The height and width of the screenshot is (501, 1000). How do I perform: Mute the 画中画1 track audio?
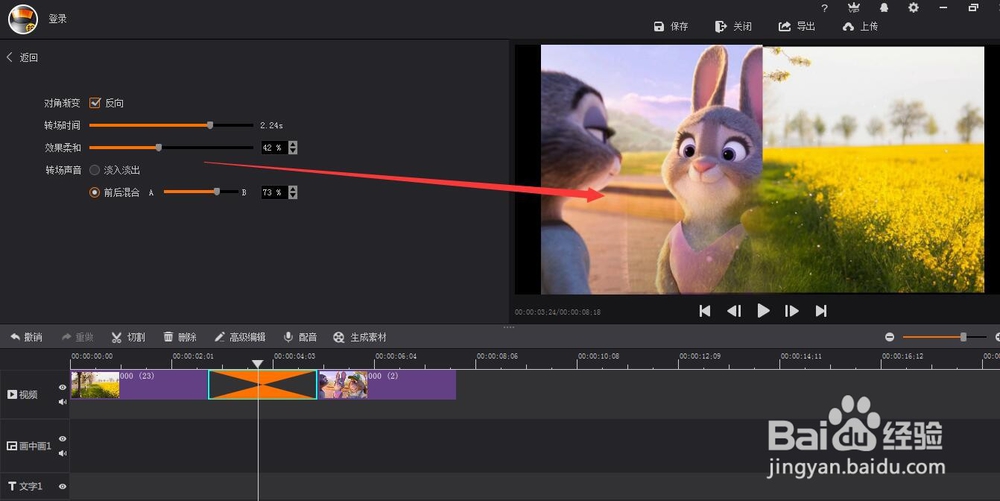click(x=62, y=453)
